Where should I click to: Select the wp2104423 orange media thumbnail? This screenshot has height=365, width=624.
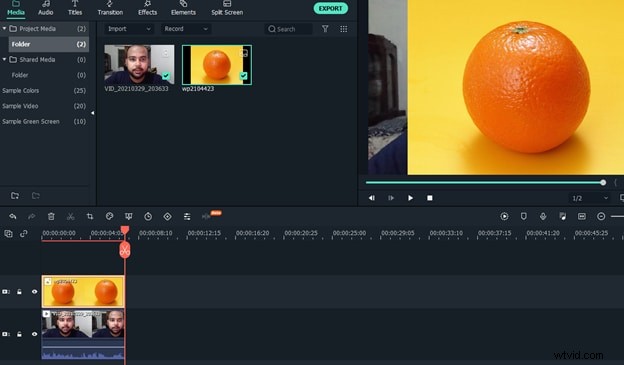coord(216,64)
